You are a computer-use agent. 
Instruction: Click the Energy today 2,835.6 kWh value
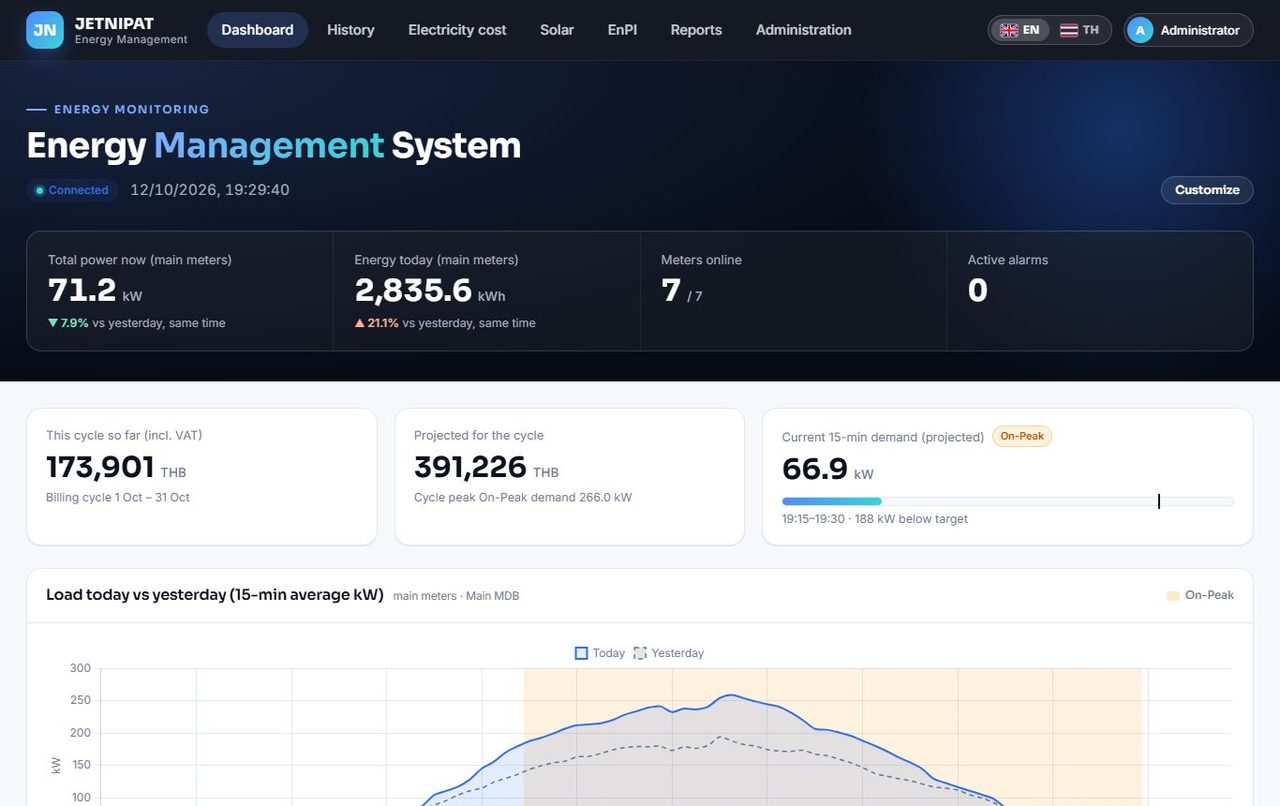[430, 291]
